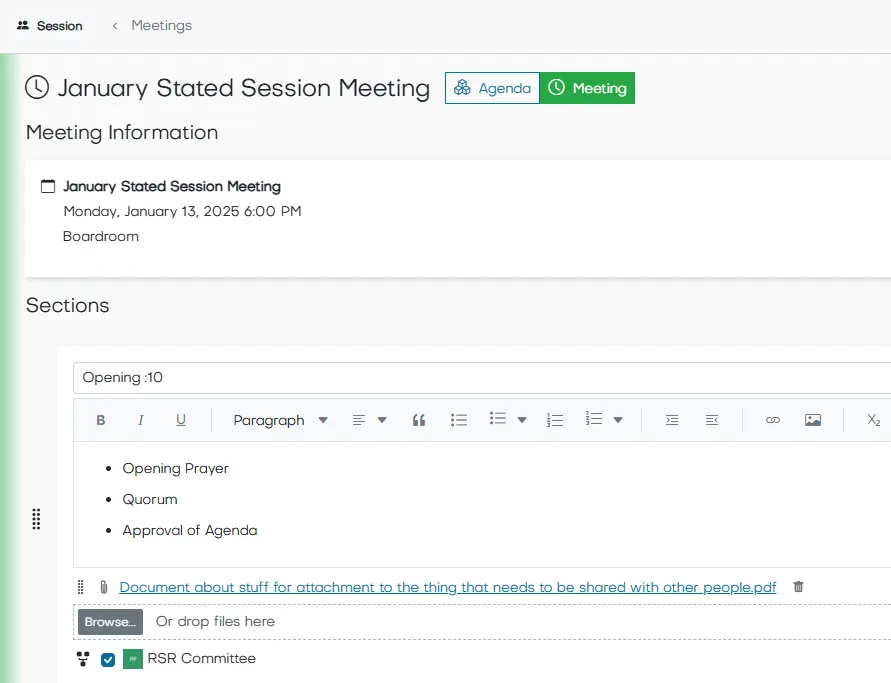This screenshot has width=891, height=683.
Task: Go back to Meetings breadcrumb
Action: [x=161, y=26]
